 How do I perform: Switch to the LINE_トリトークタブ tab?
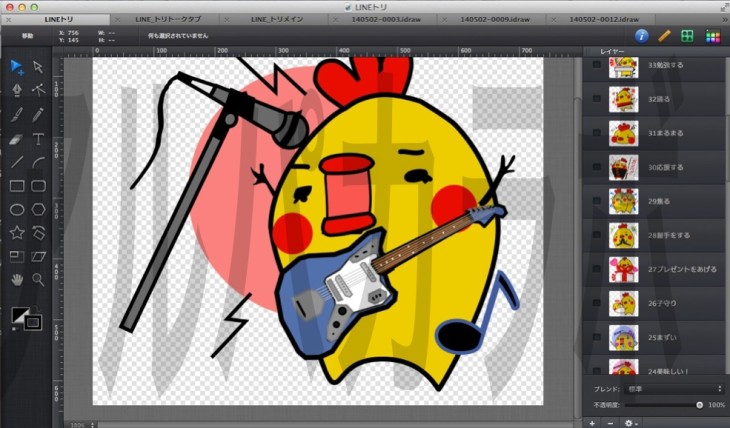click(168, 20)
